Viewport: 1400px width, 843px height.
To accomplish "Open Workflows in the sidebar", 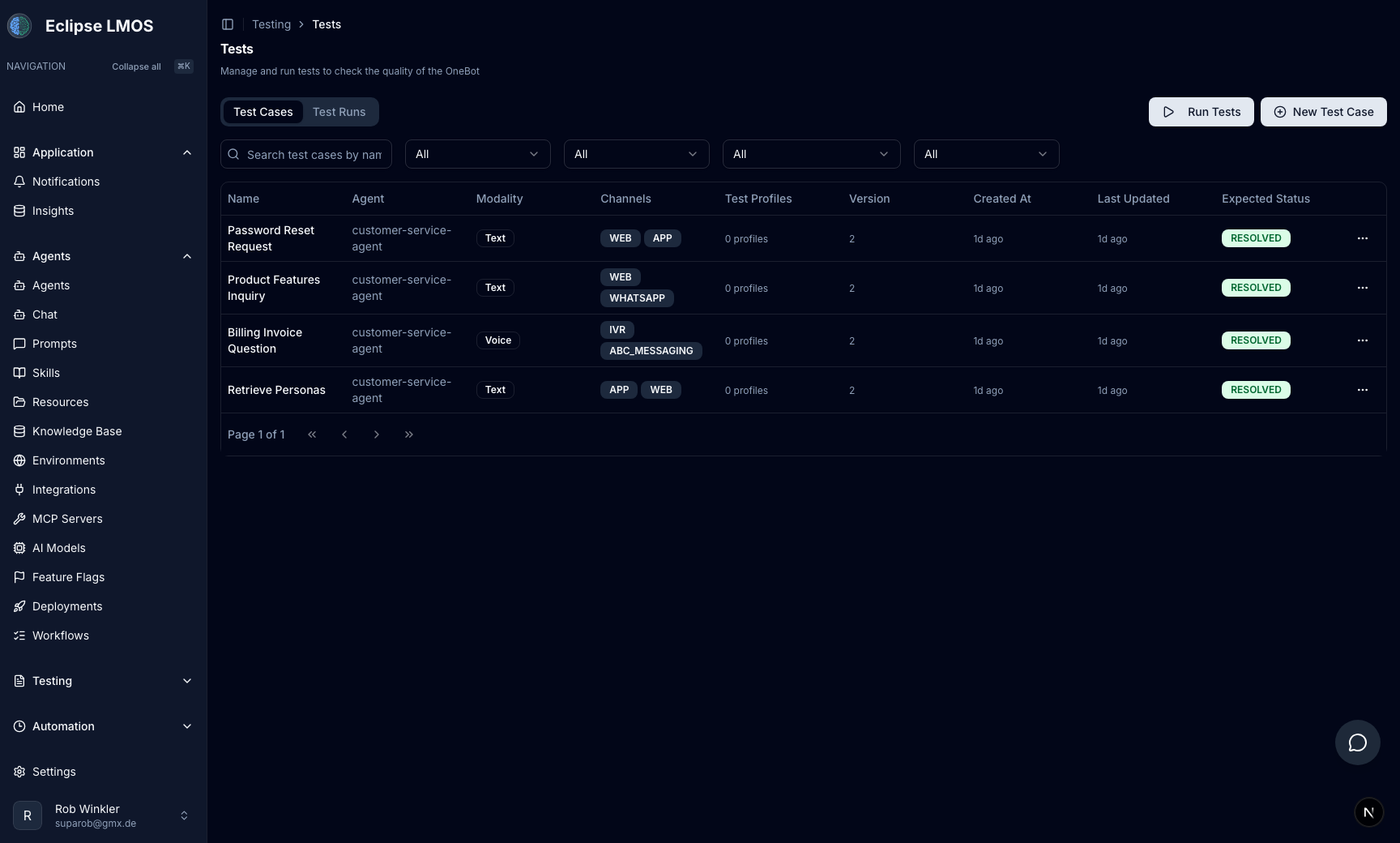I will tap(104, 635).
